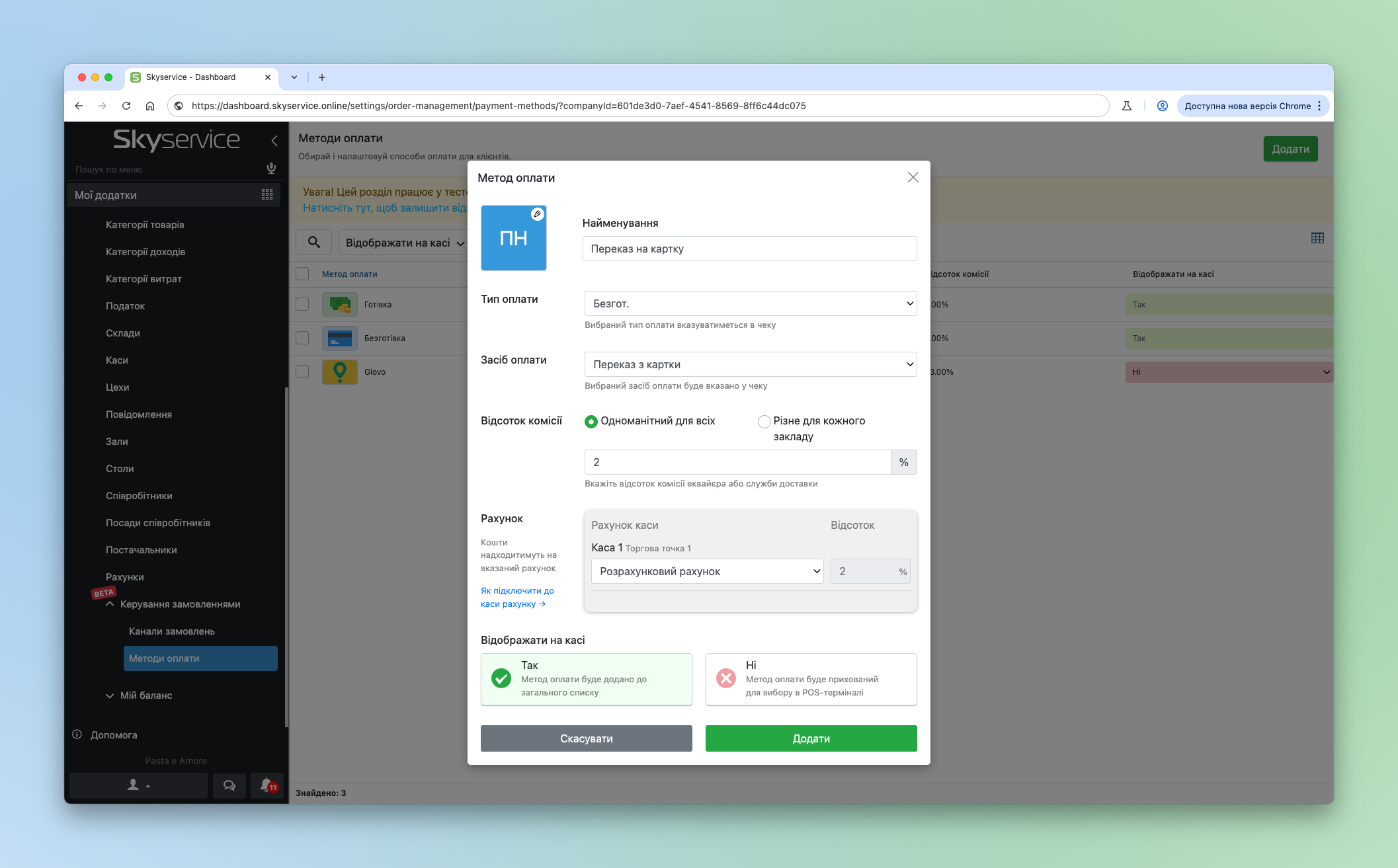Select Одноманітний для всіх radio option
This screenshot has width=1398, height=868.
tap(591, 421)
